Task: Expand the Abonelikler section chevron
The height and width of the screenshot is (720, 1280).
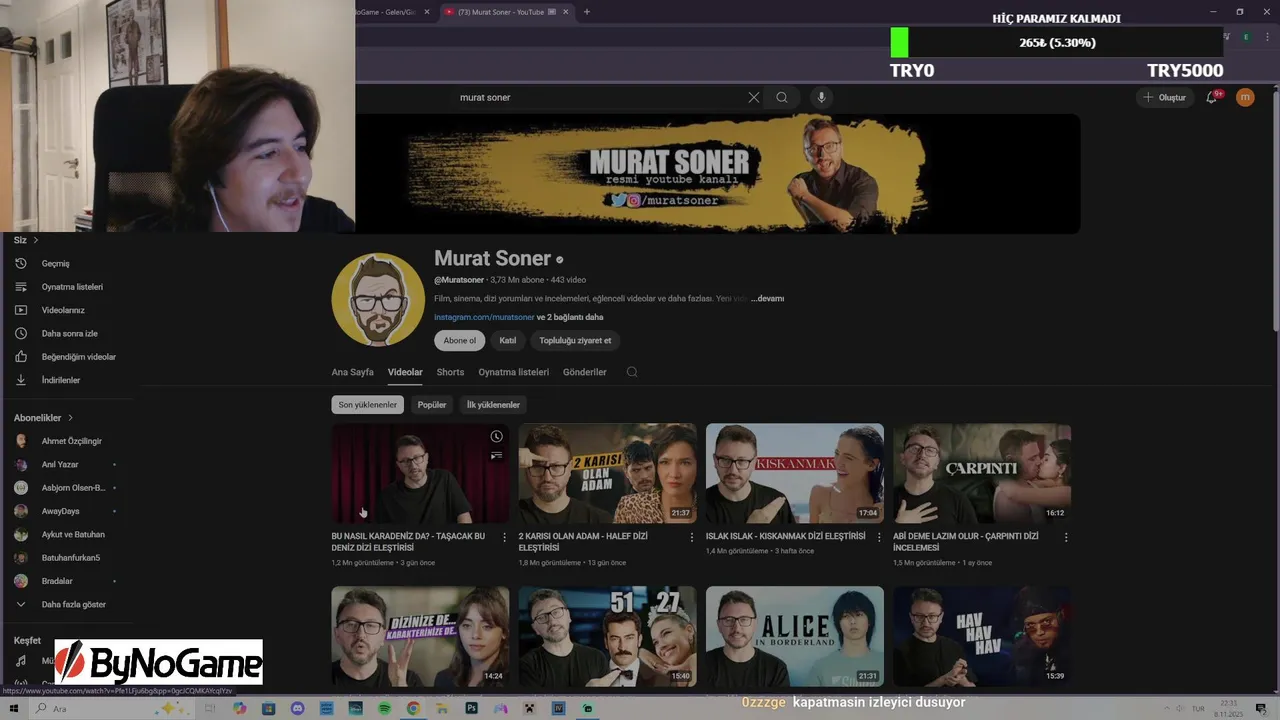Action: [x=71, y=418]
